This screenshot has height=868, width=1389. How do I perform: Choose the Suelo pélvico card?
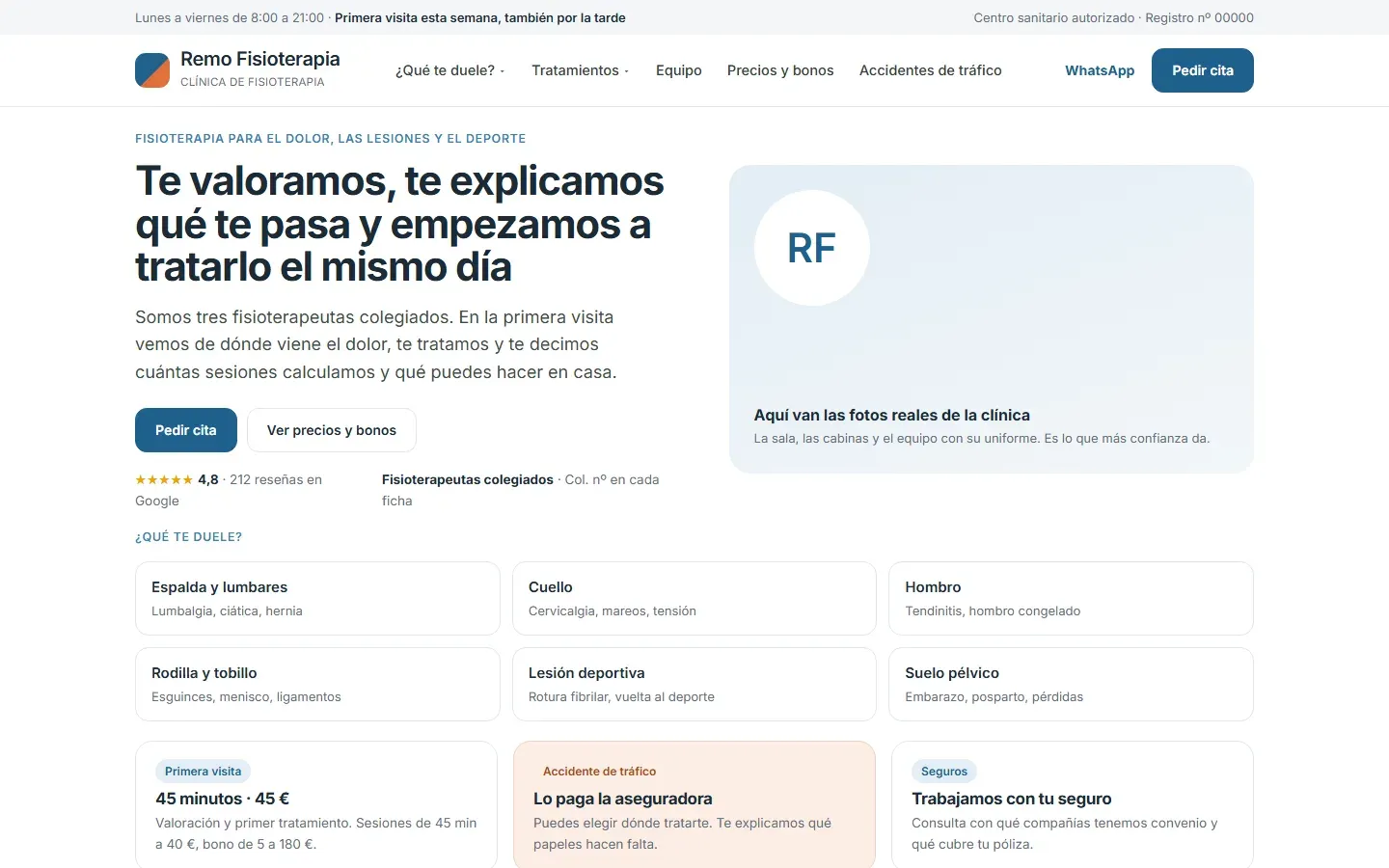coord(1071,684)
